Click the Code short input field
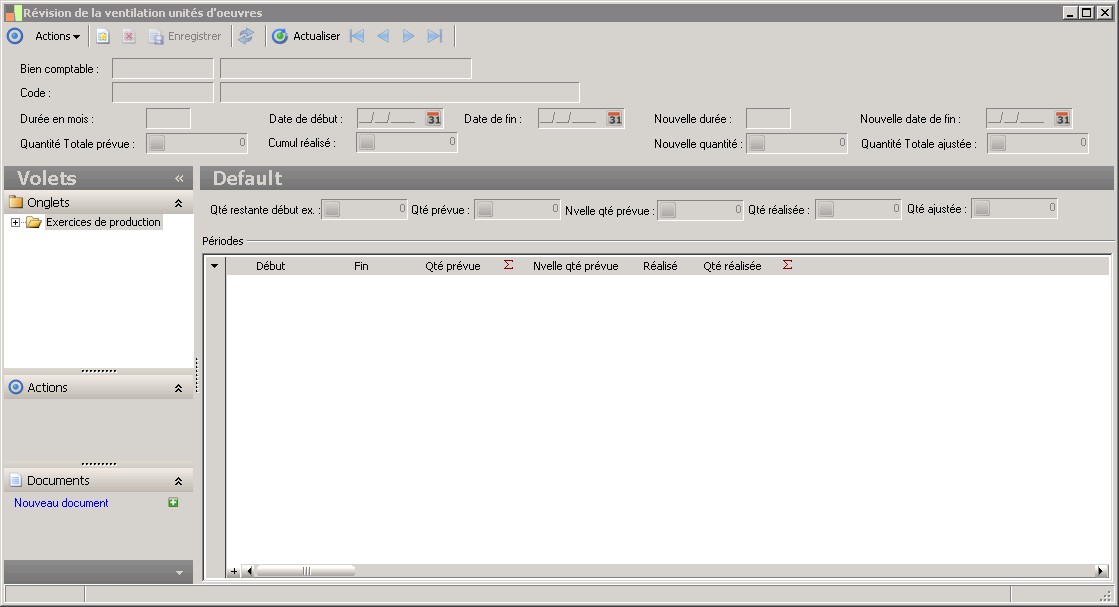This screenshot has height=607, width=1119. click(163, 93)
